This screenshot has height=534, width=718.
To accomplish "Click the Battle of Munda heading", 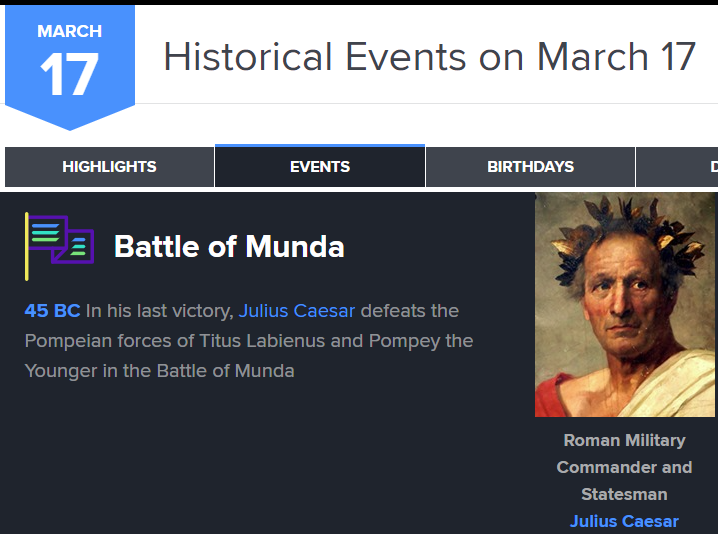I will click(229, 247).
